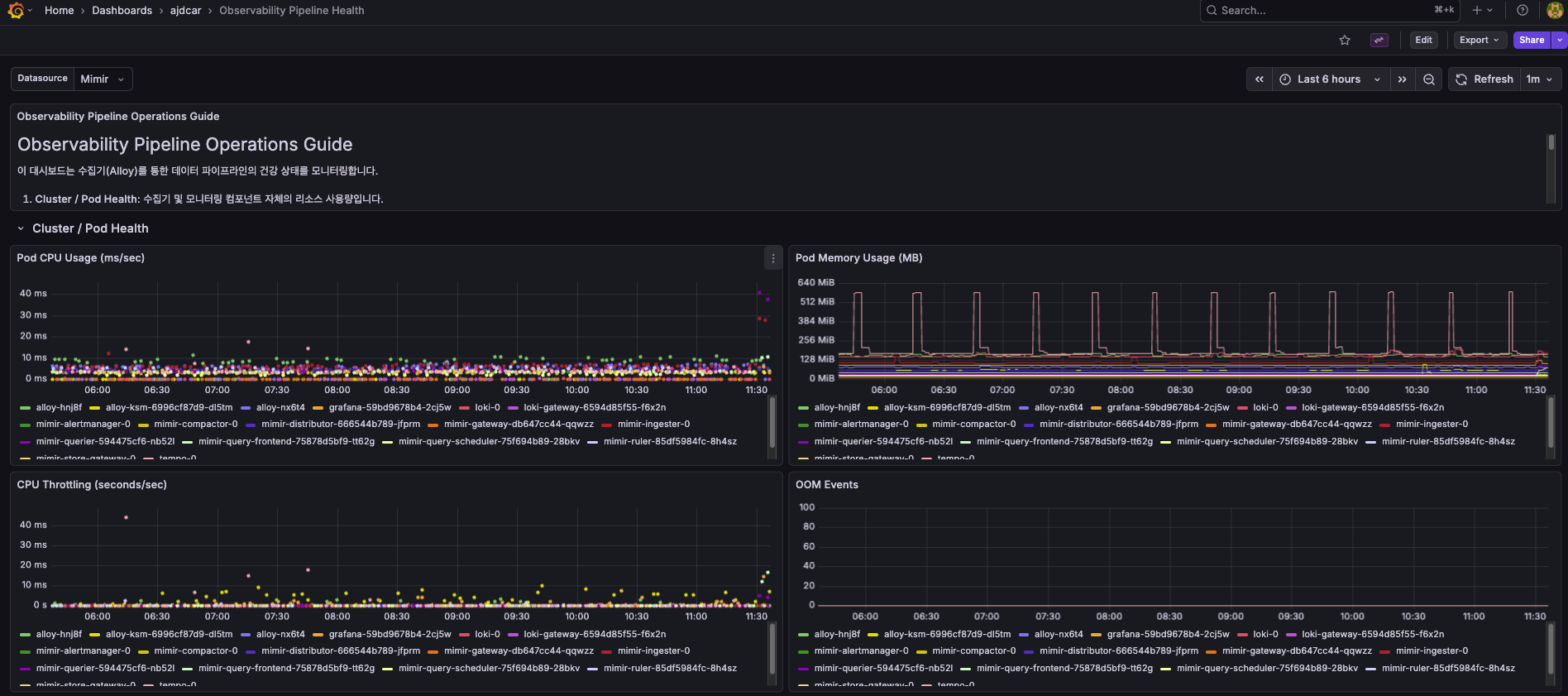The image size is (1568, 696).
Task: Open the 1m refresh interval dropdown
Action: click(1540, 79)
